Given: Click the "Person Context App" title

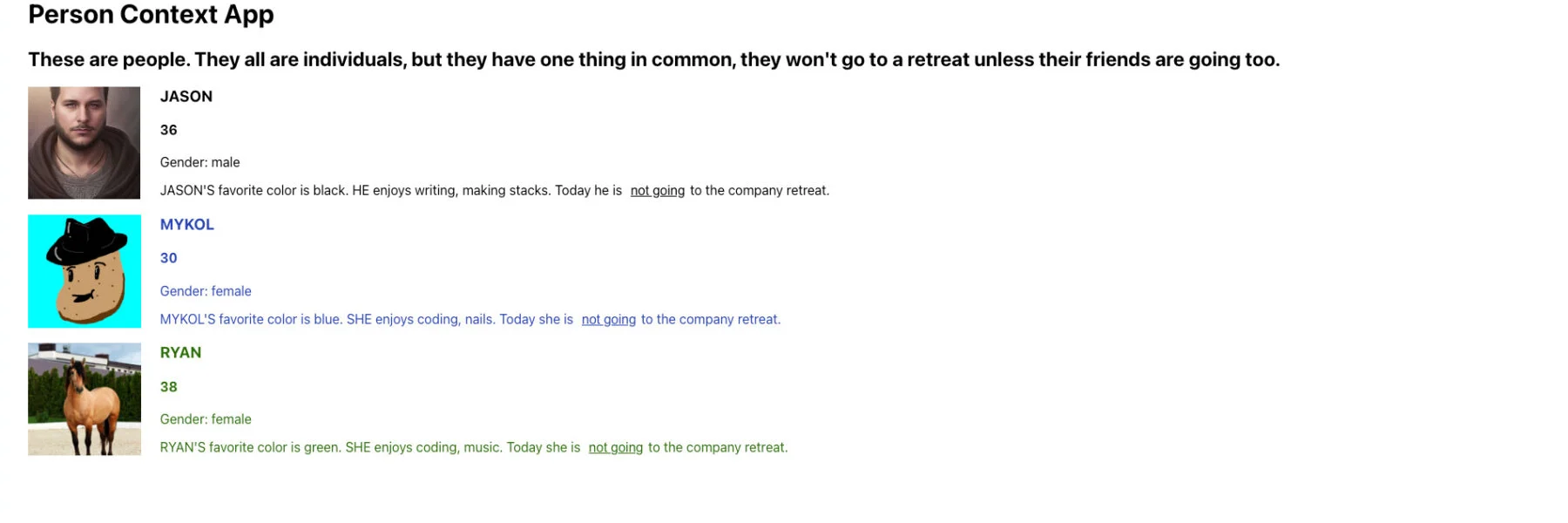Looking at the screenshot, I should 151,15.
